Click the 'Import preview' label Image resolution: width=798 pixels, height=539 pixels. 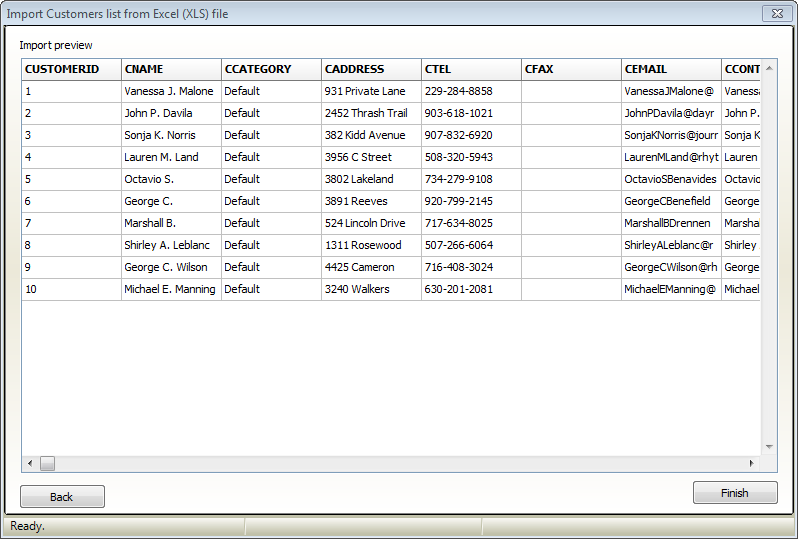[56, 45]
